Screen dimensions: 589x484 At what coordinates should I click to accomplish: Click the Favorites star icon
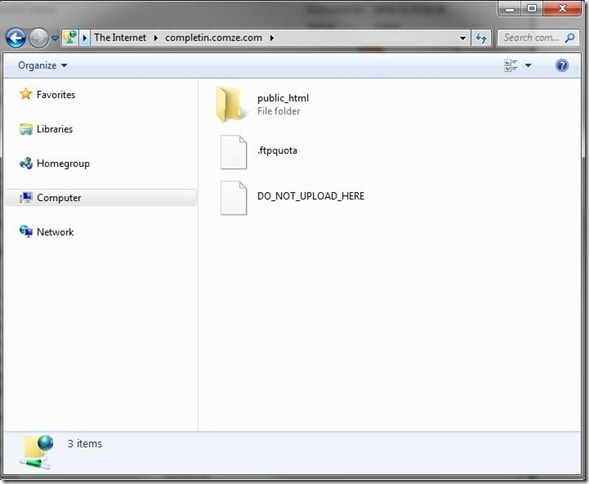(x=26, y=94)
